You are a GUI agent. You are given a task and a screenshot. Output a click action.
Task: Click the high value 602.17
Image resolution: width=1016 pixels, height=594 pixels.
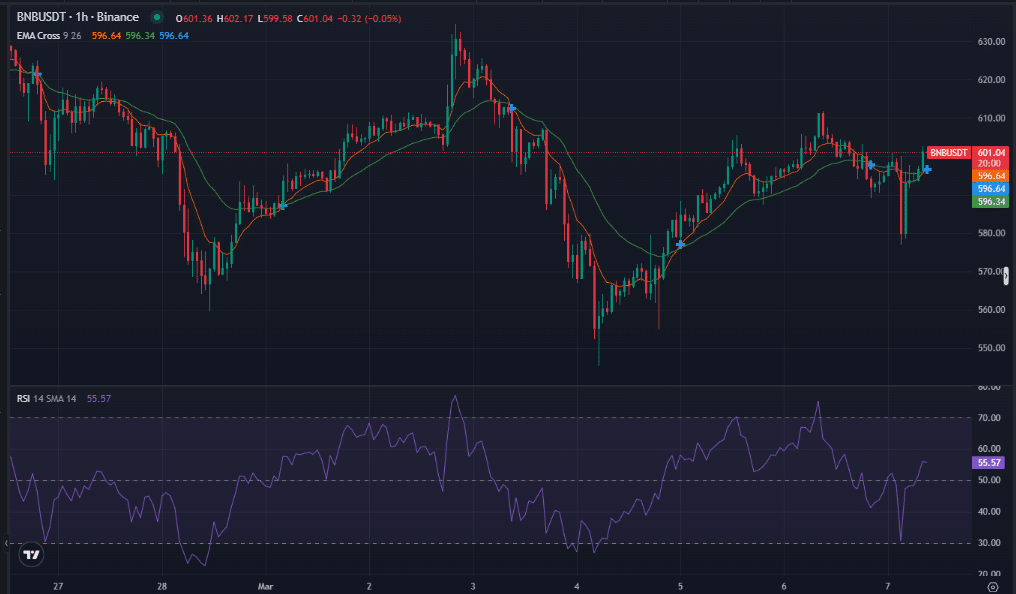coord(238,19)
